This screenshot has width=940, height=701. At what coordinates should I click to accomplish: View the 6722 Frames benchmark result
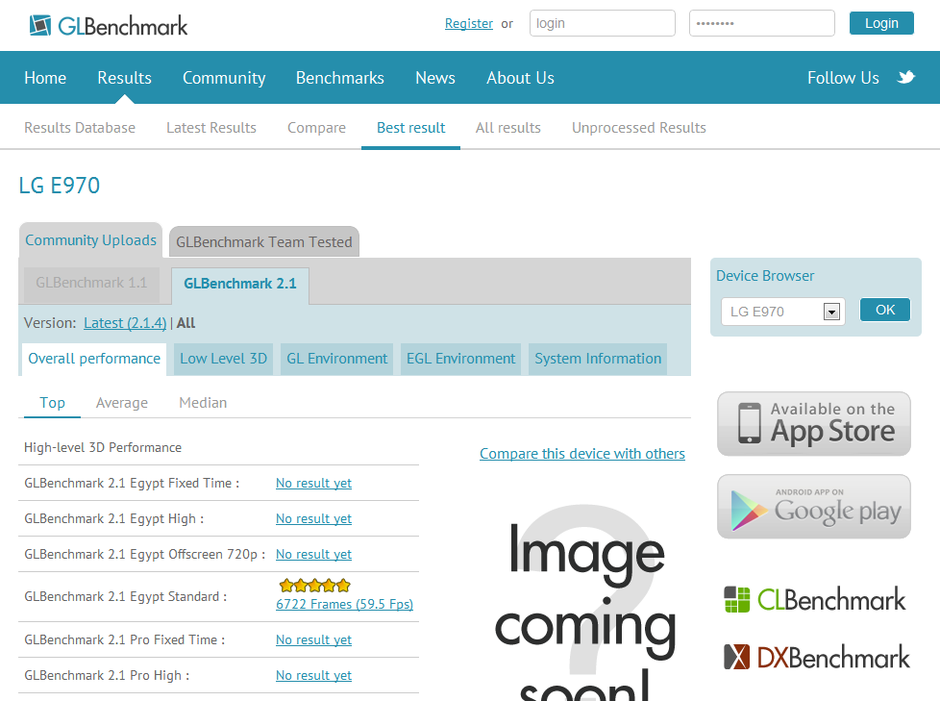pyautogui.click(x=344, y=604)
